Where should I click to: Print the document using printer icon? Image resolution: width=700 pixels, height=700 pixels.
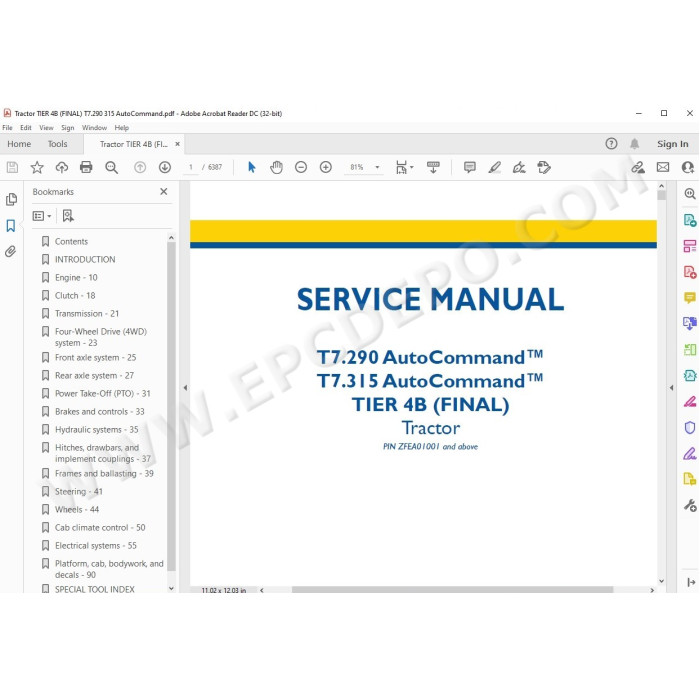coord(86,167)
